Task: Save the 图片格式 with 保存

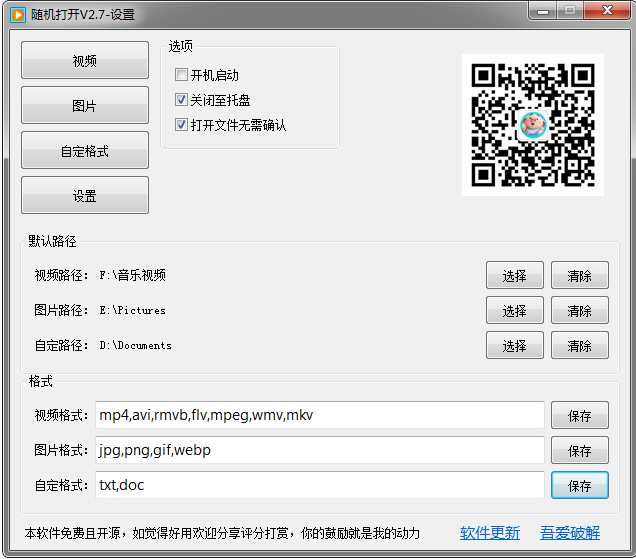Action: tap(580, 450)
